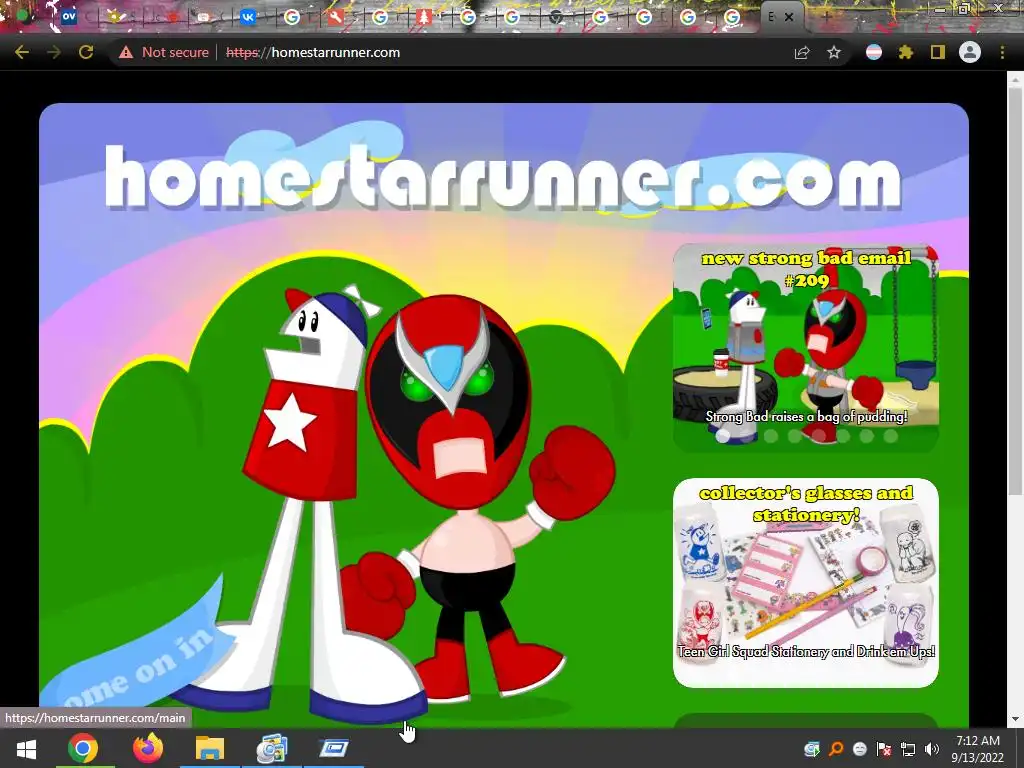Click the page vertical scrollbar thumb
This screenshot has height=768, width=1024.
coord(1015,291)
